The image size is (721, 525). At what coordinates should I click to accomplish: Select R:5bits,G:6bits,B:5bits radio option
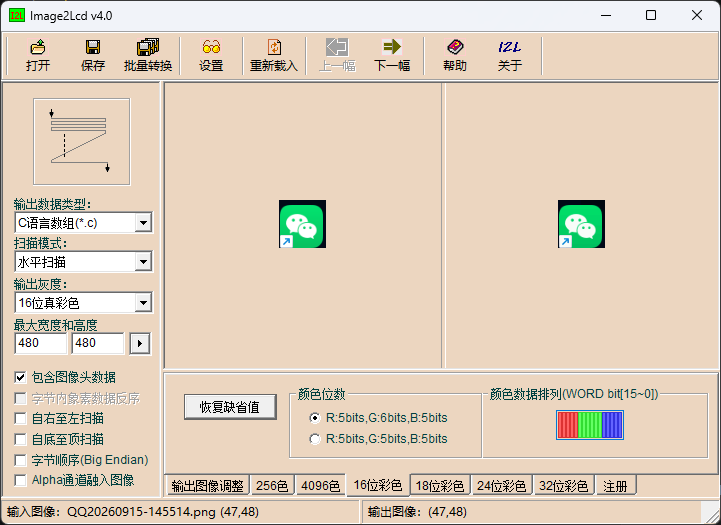(315, 418)
